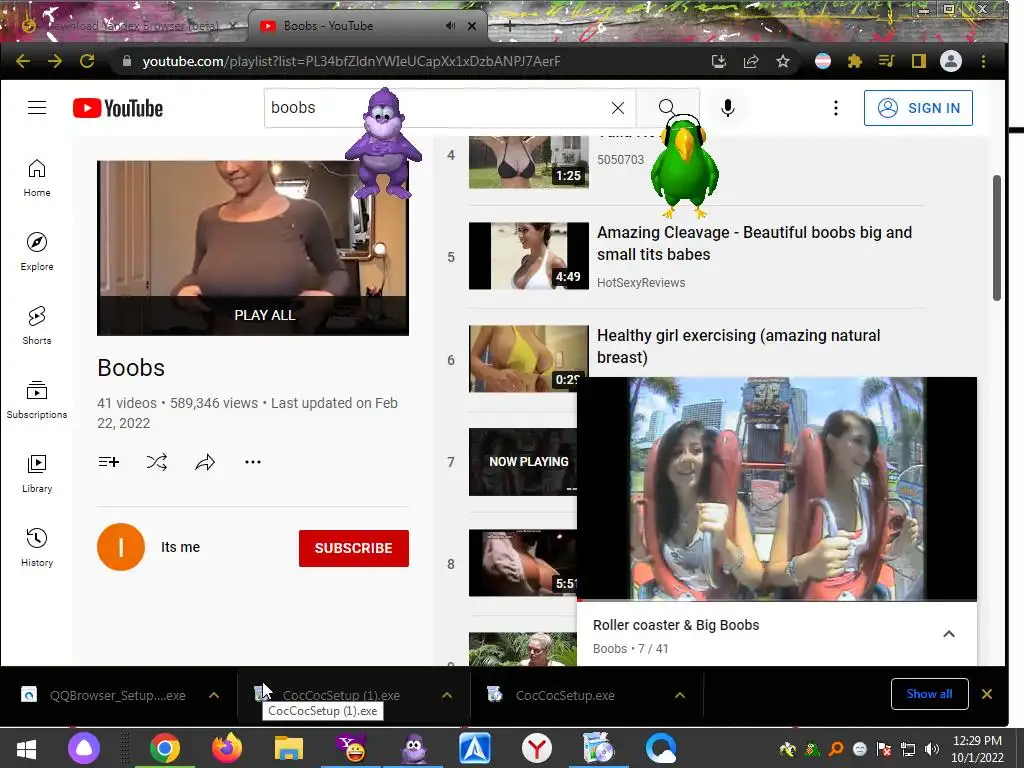
Task: Open the YouTube hamburger guide menu
Action: (37, 108)
